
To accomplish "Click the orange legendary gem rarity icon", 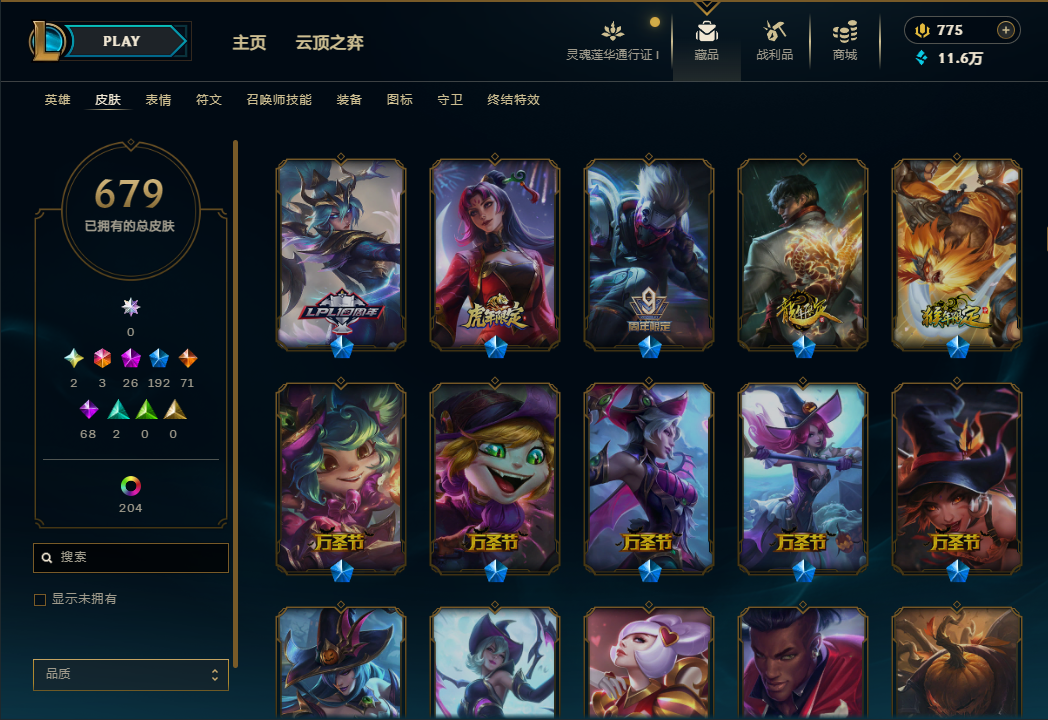I will [x=188, y=358].
